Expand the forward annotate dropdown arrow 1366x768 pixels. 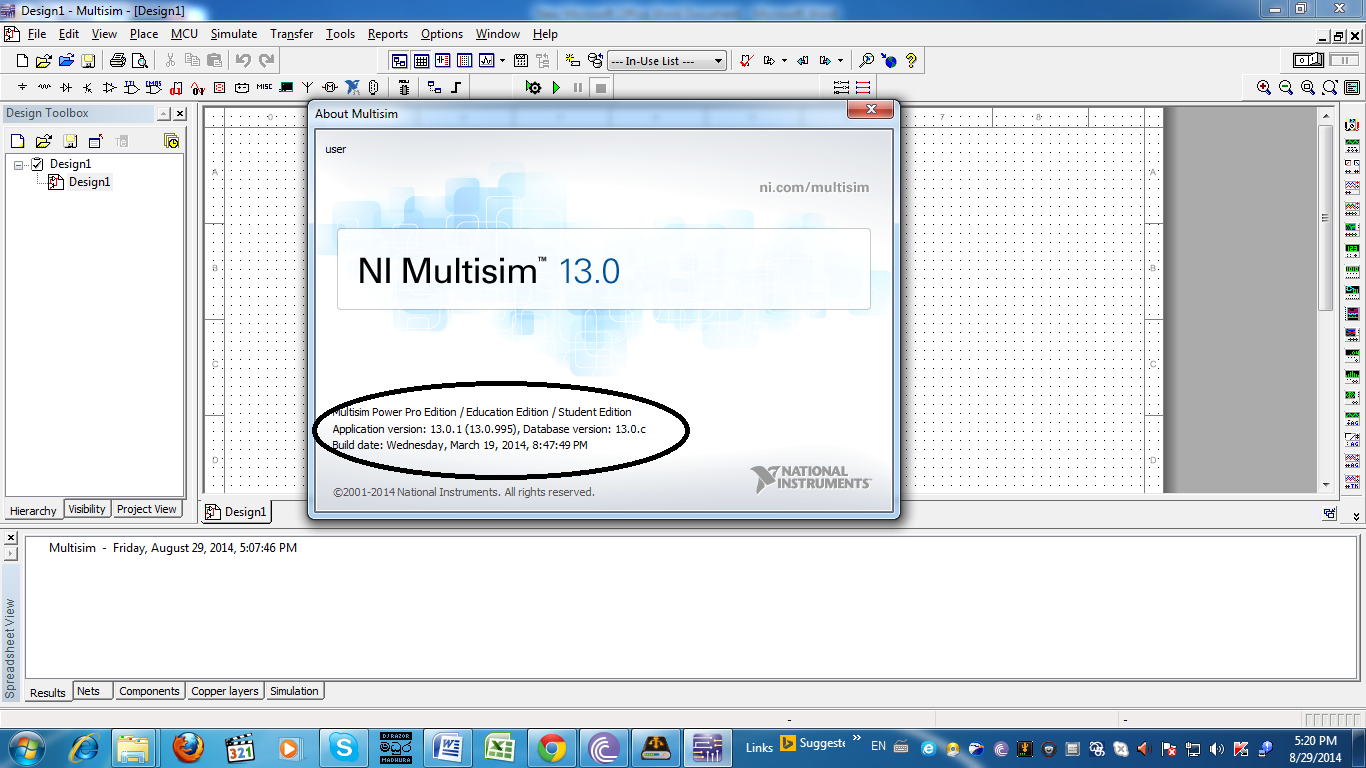[840, 61]
